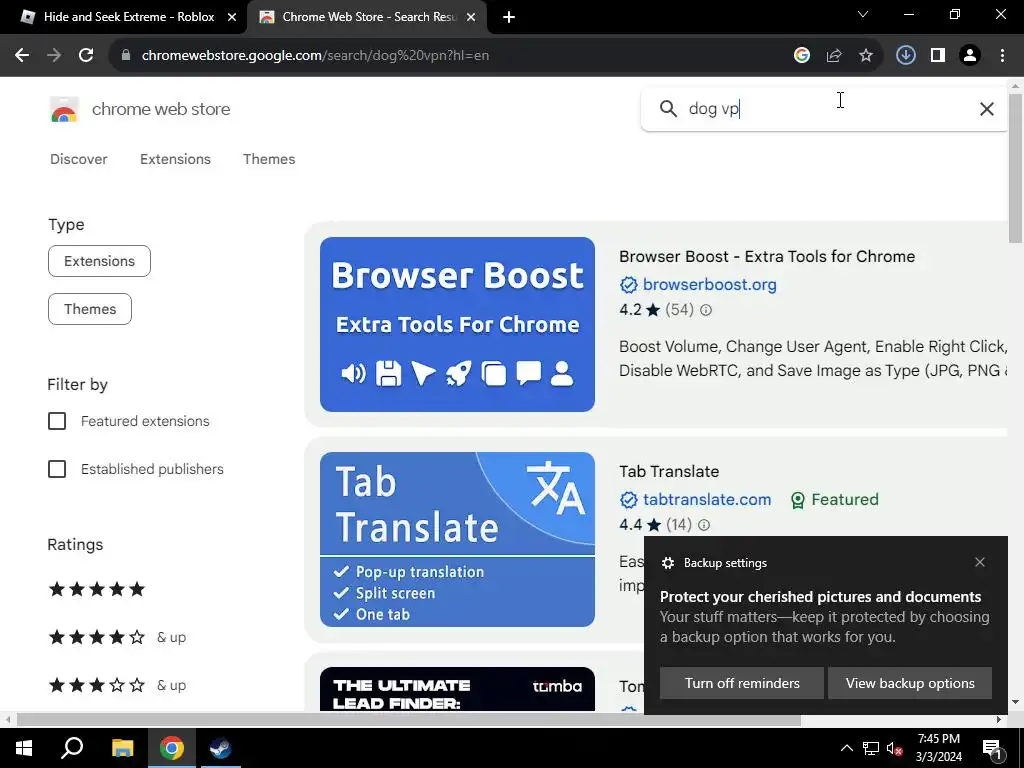
Task: Clear the store search box with X
Action: [x=987, y=109]
